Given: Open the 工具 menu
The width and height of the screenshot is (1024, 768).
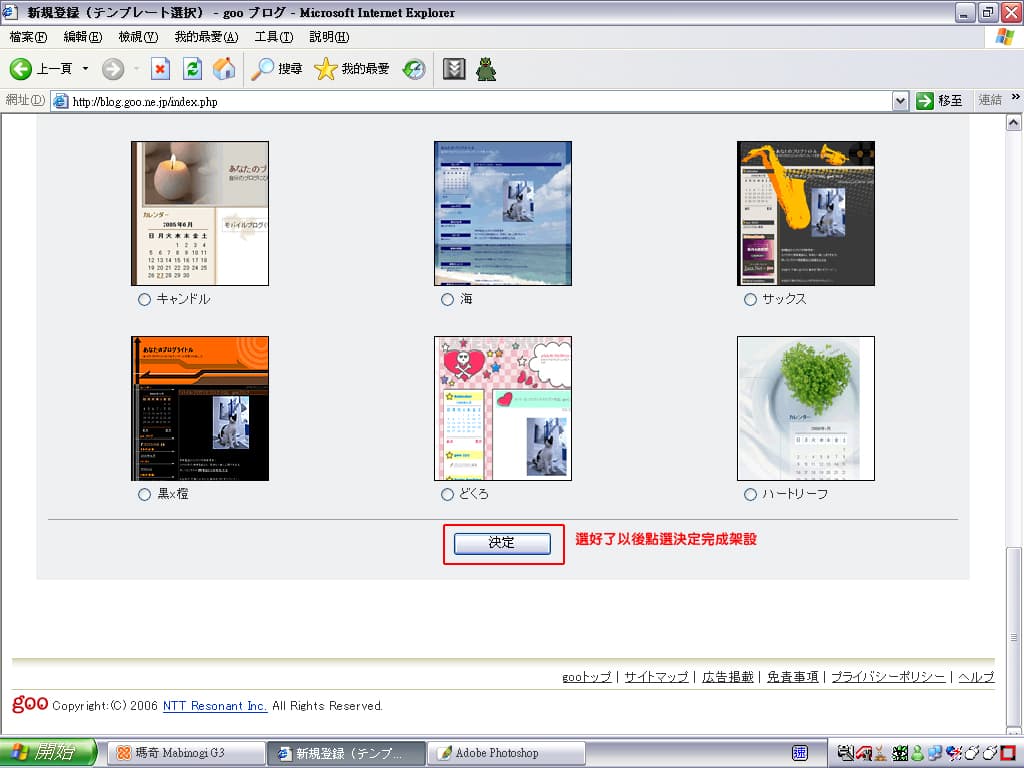Looking at the screenshot, I should point(273,37).
